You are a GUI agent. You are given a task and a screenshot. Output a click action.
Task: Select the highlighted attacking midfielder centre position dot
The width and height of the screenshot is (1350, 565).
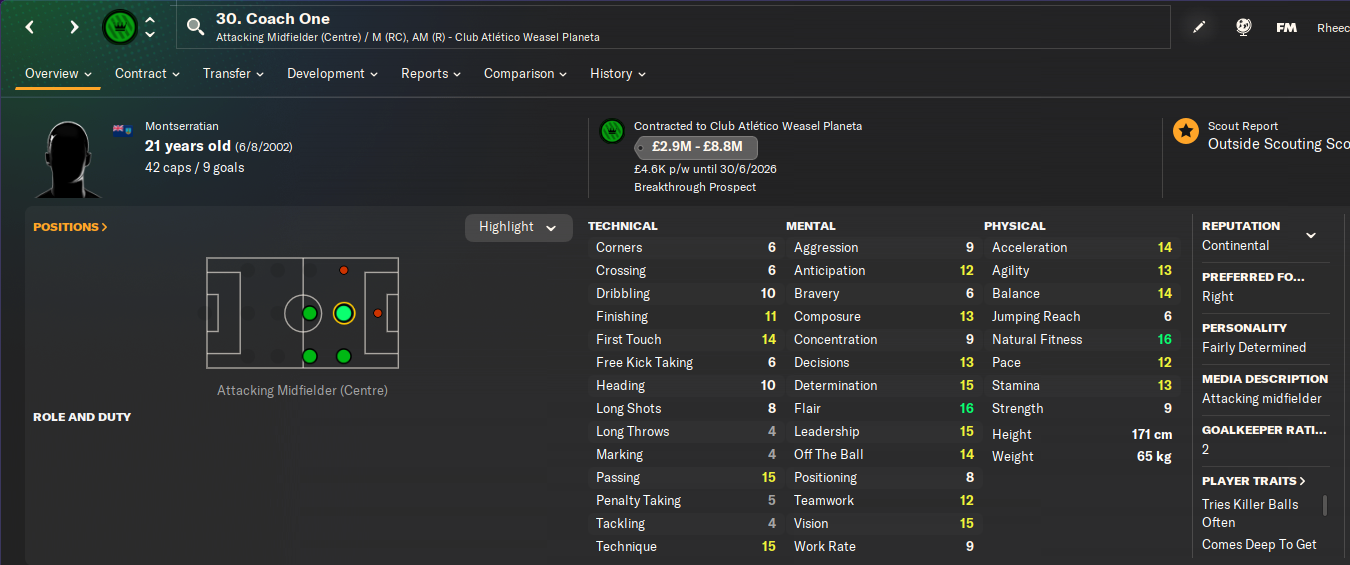pos(343,314)
